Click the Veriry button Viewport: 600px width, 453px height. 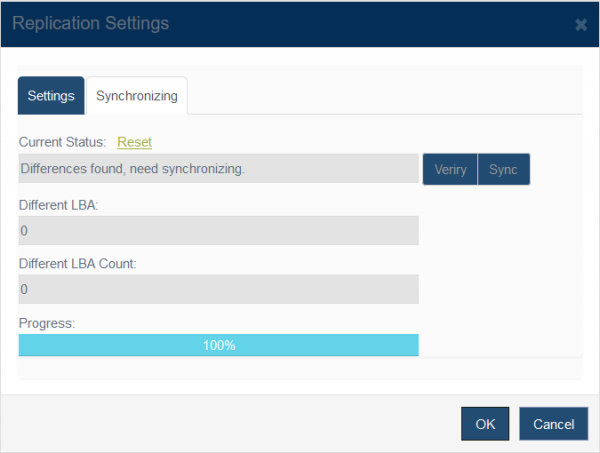[450, 169]
